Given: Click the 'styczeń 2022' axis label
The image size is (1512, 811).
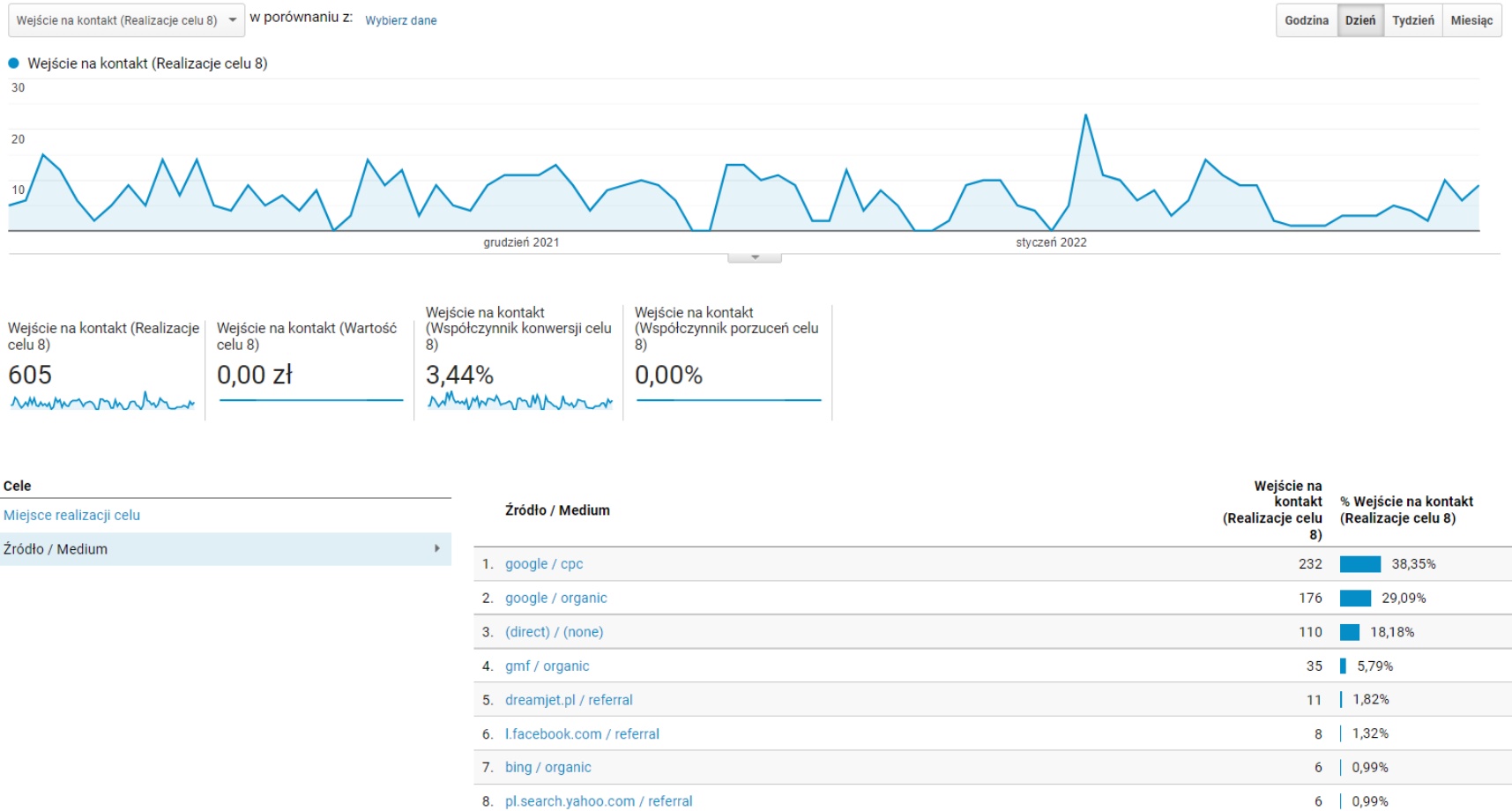Looking at the screenshot, I should click(x=1051, y=242).
